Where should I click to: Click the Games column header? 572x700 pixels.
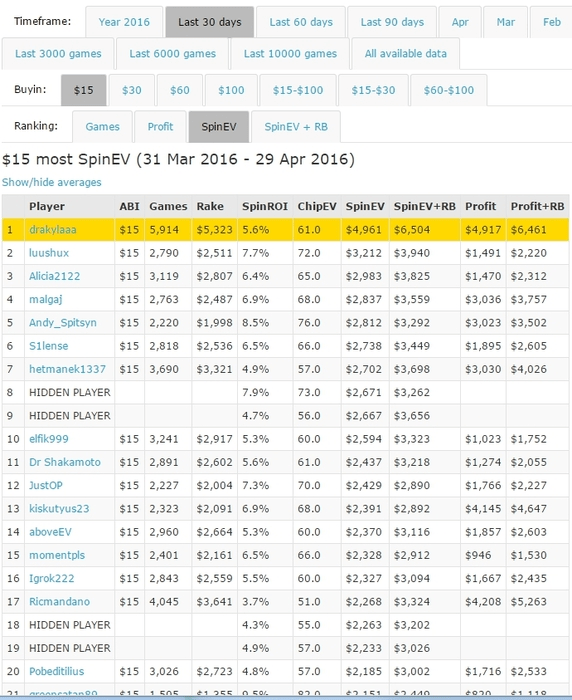[x=168, y=206]
